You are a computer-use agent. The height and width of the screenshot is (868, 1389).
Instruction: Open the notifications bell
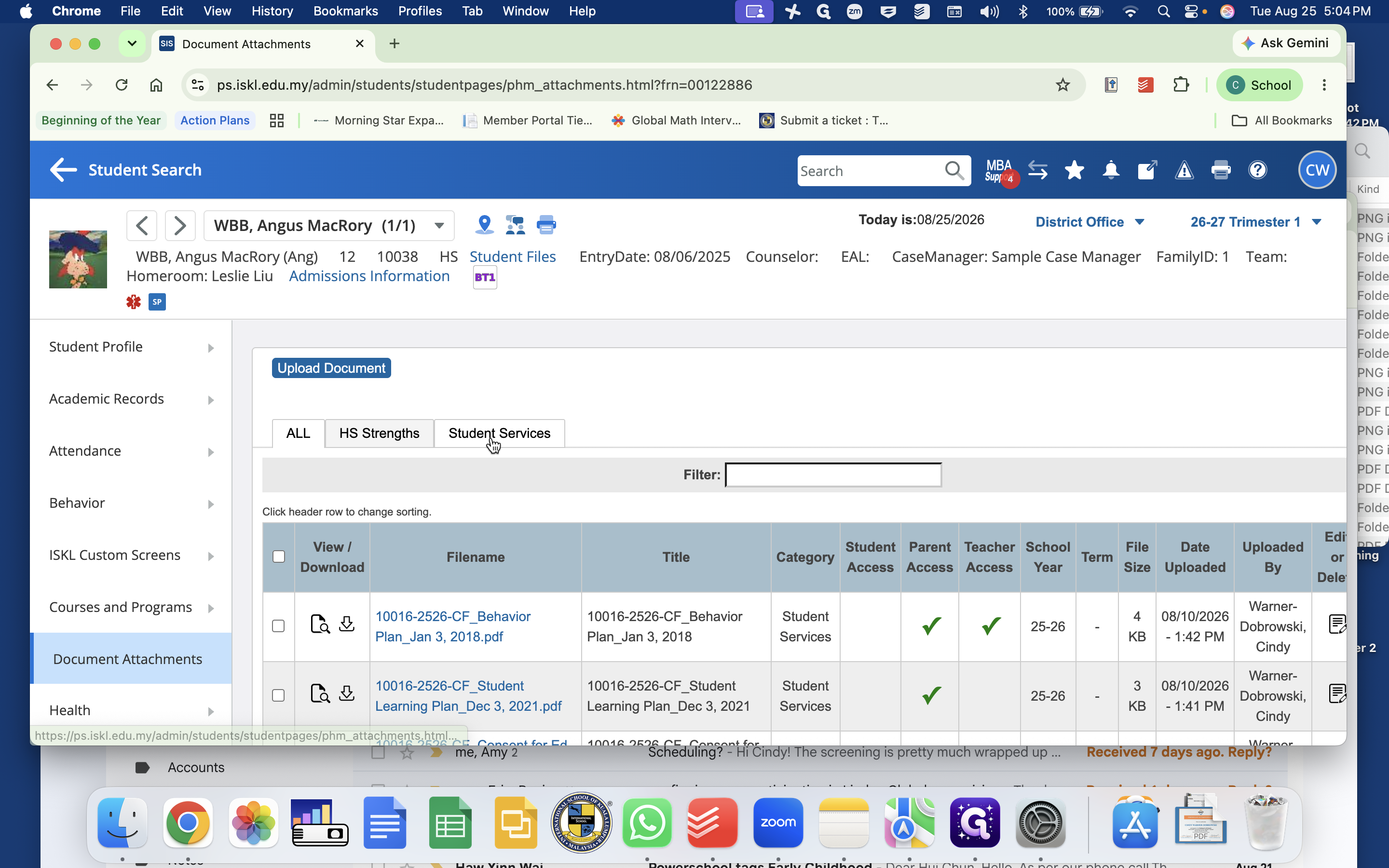click(1111, 171)
